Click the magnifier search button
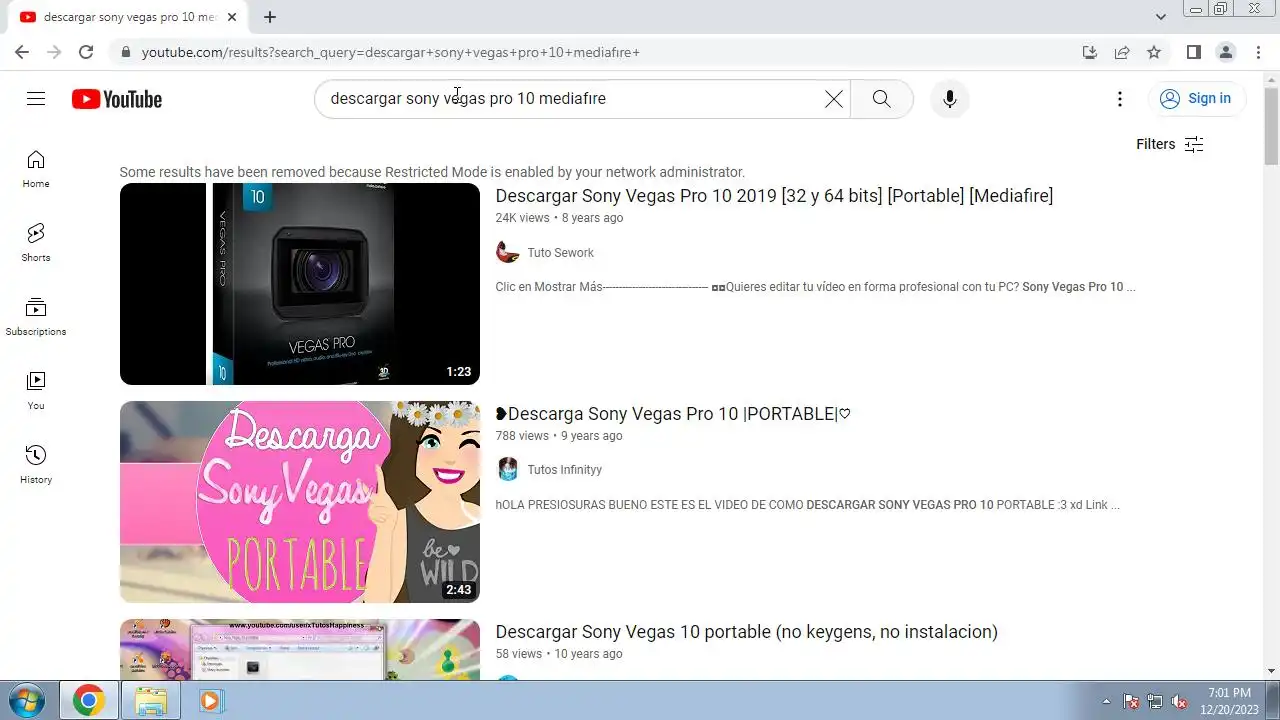 click(881, 98)
